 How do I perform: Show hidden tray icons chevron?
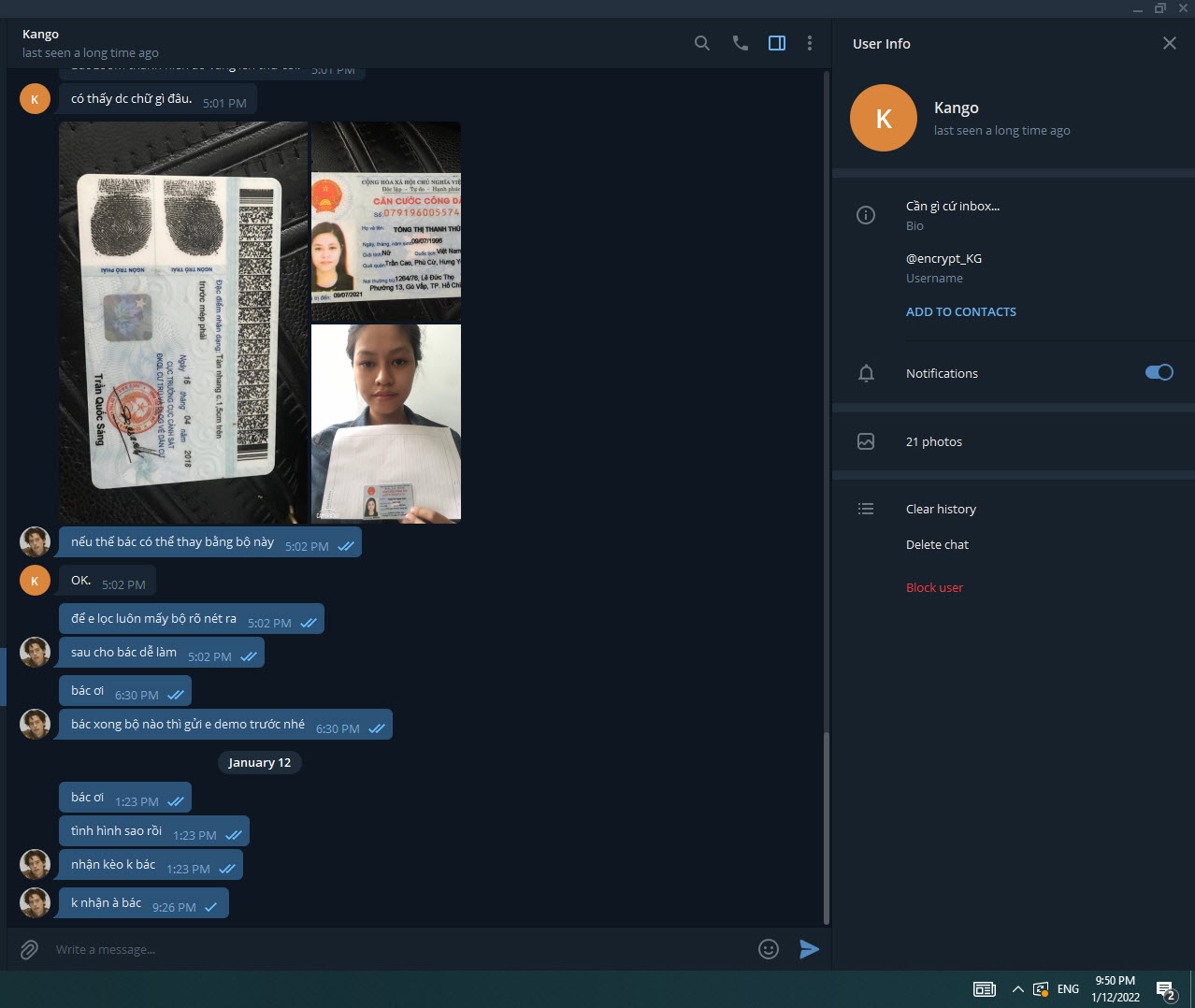tap(1017, 989)
